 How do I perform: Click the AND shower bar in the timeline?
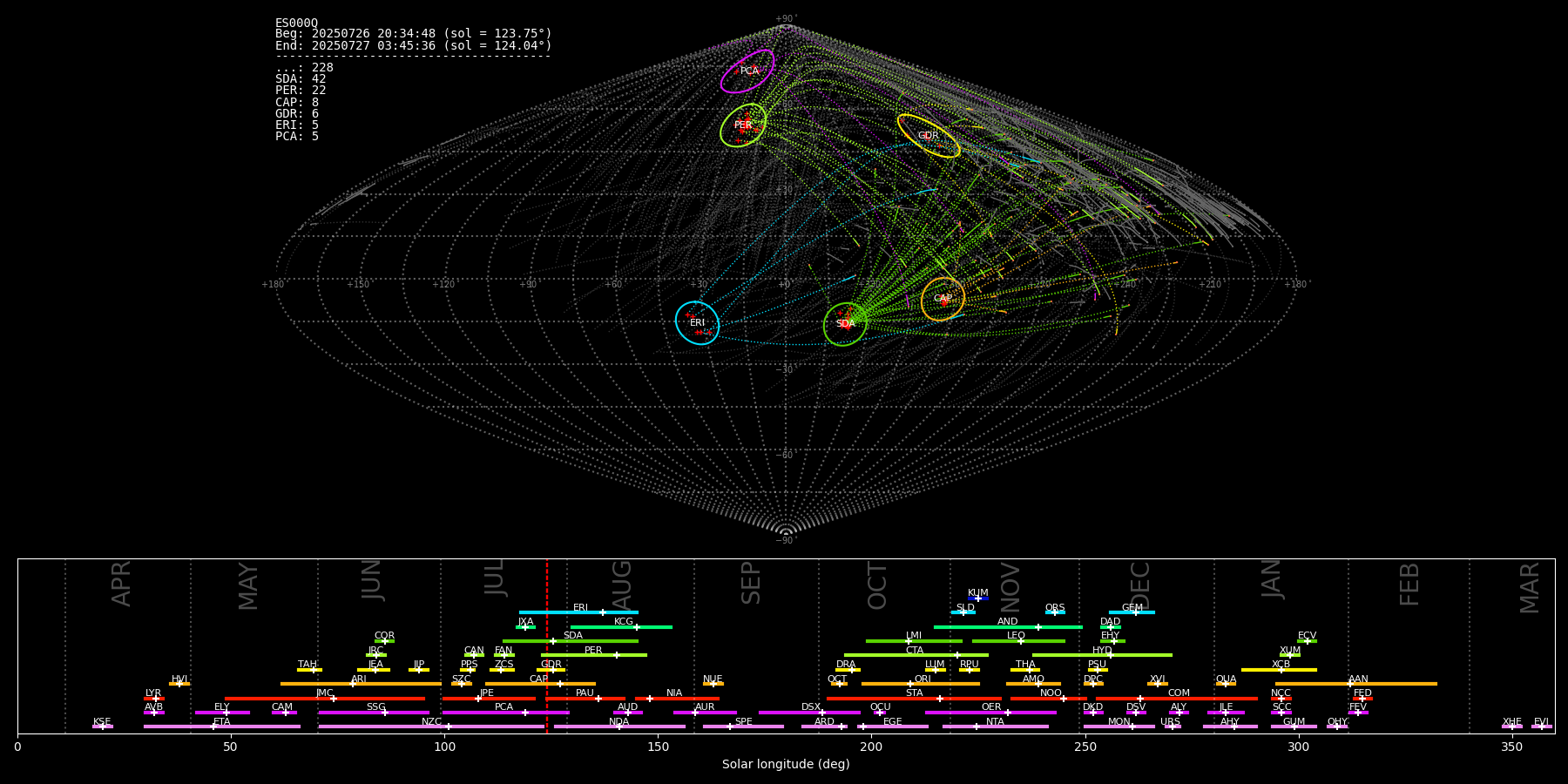pyautogui.click(x=1008, y=627)
